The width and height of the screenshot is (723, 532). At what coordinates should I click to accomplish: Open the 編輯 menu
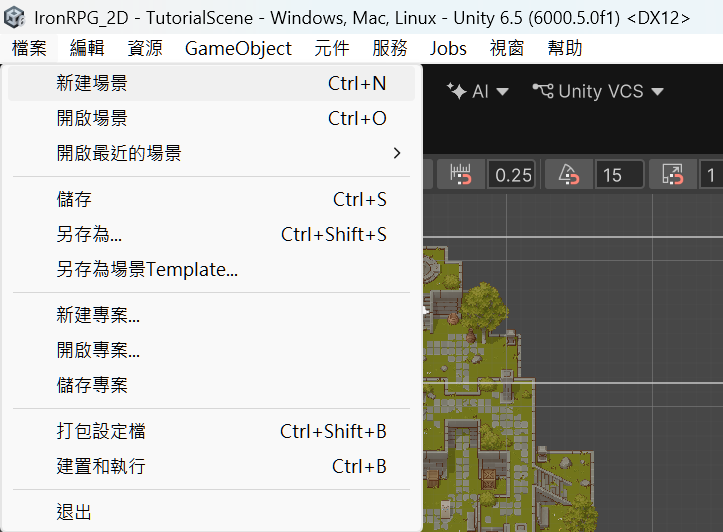pyautogui.click(x=87, y=48)
